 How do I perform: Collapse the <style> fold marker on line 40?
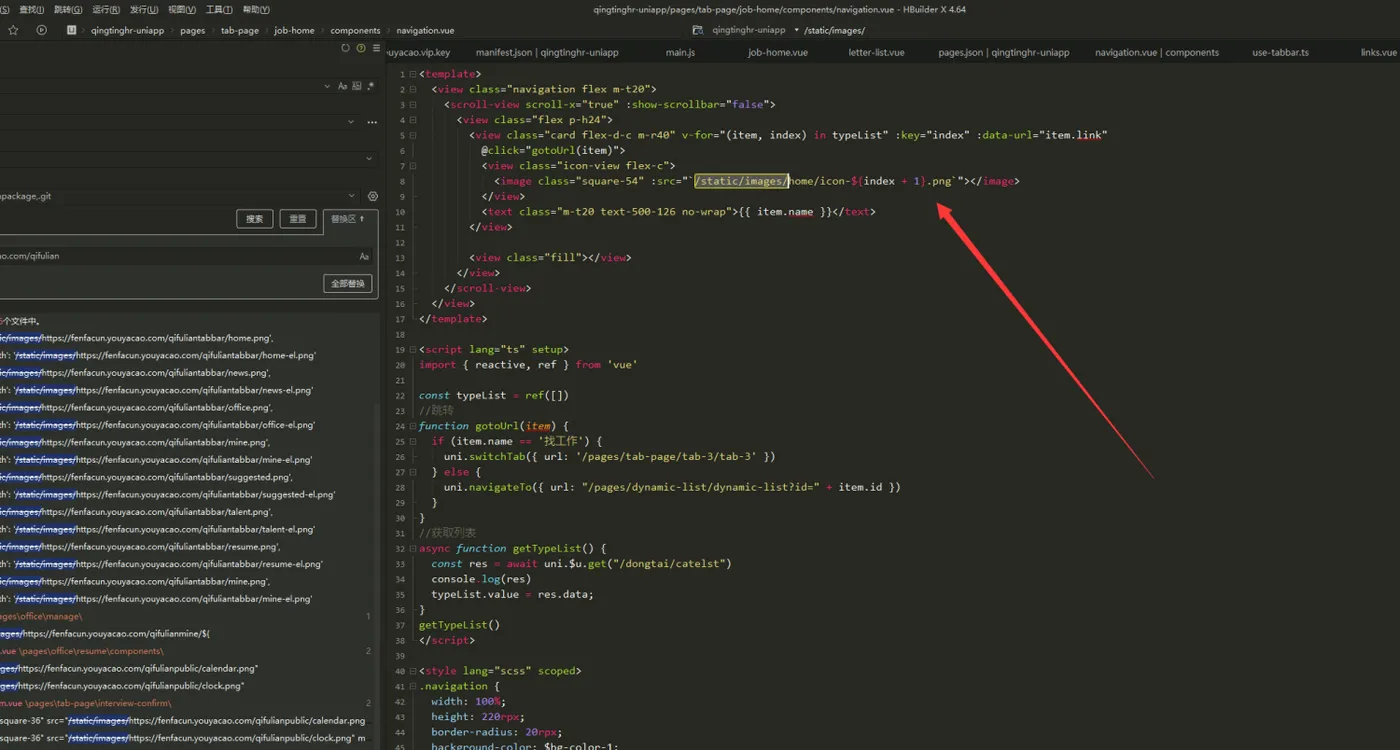414,671
